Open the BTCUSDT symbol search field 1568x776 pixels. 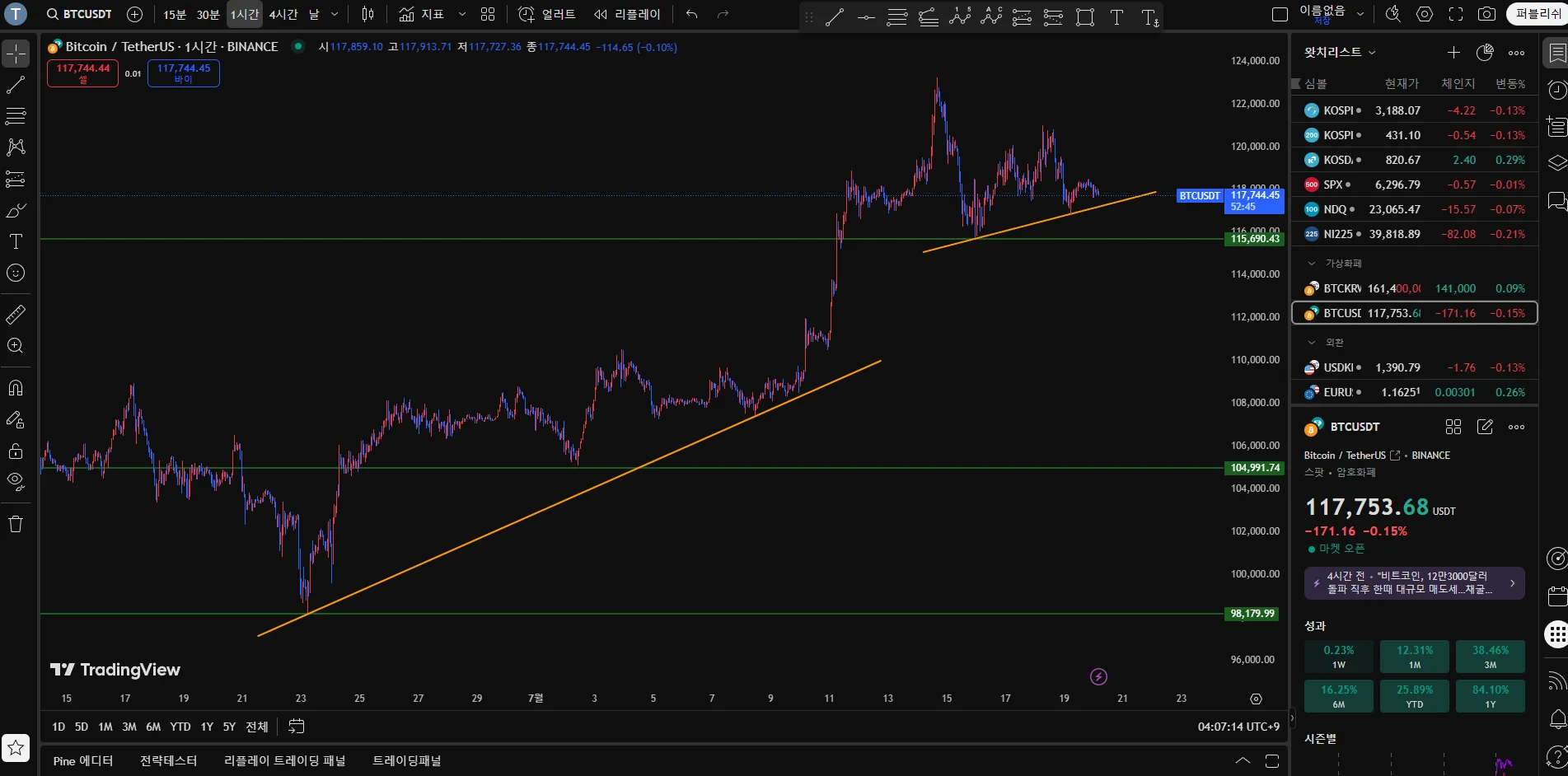point(79,14)
